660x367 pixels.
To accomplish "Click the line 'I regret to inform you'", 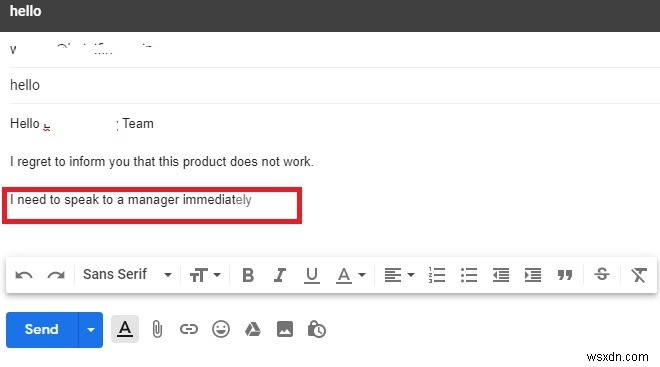I will pyautogui.click(x=162, y=162).
